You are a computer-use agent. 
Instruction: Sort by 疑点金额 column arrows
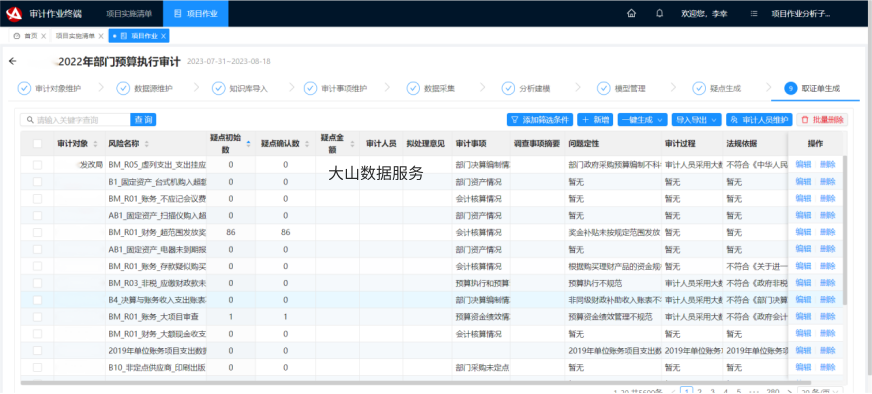point(352,144)
